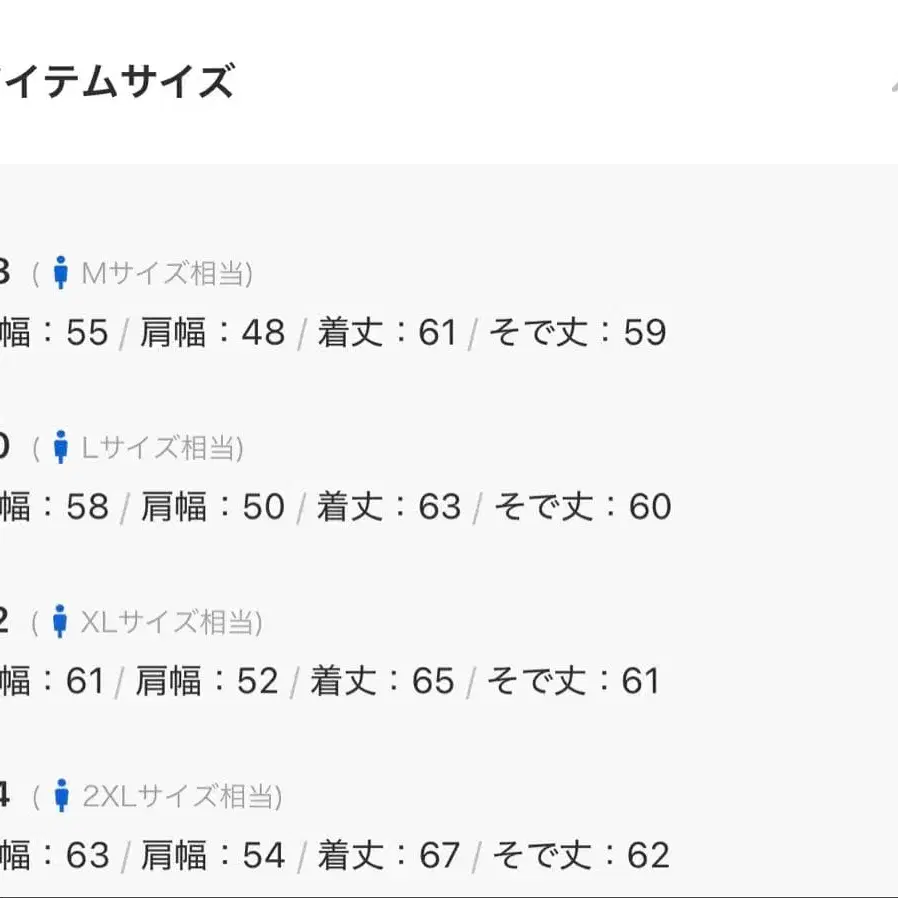Click 着丈：61 in the M size row
This screenshot has height=898, width=898.
pyautogui.click(x=388, y=332)
